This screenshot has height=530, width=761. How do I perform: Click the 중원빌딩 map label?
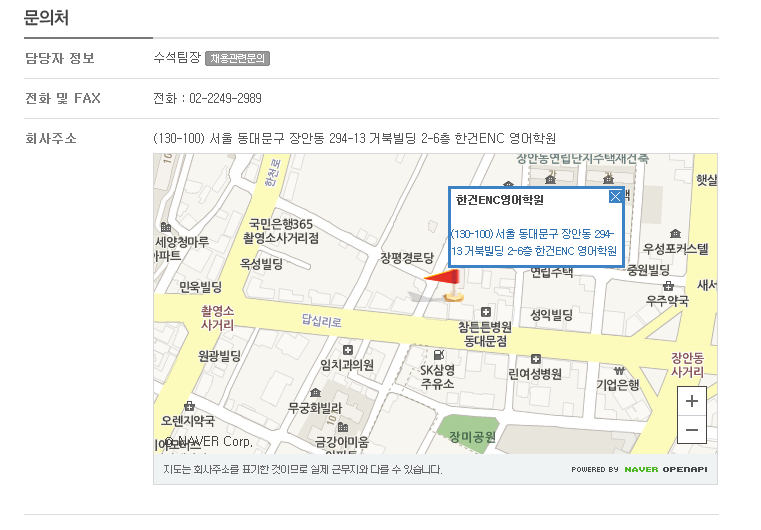[648, 270]
